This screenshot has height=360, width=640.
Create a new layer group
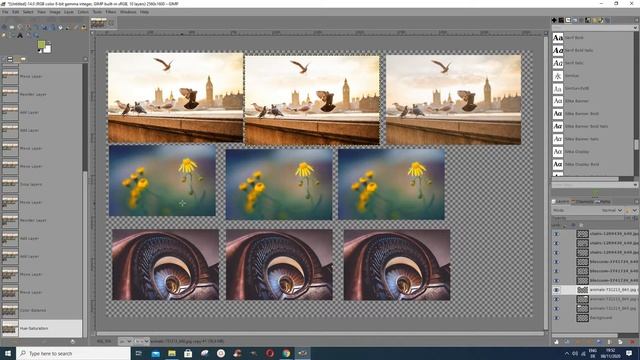(567, 341)
